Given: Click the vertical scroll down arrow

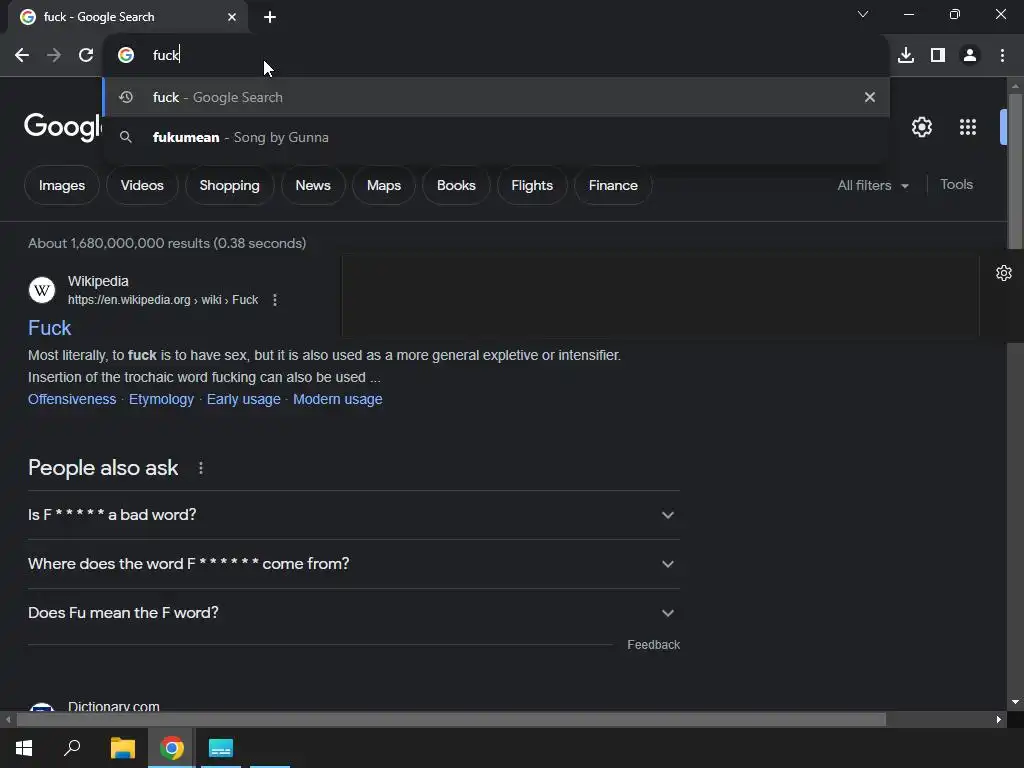Looking at the screenshot, I should 1015,702.
